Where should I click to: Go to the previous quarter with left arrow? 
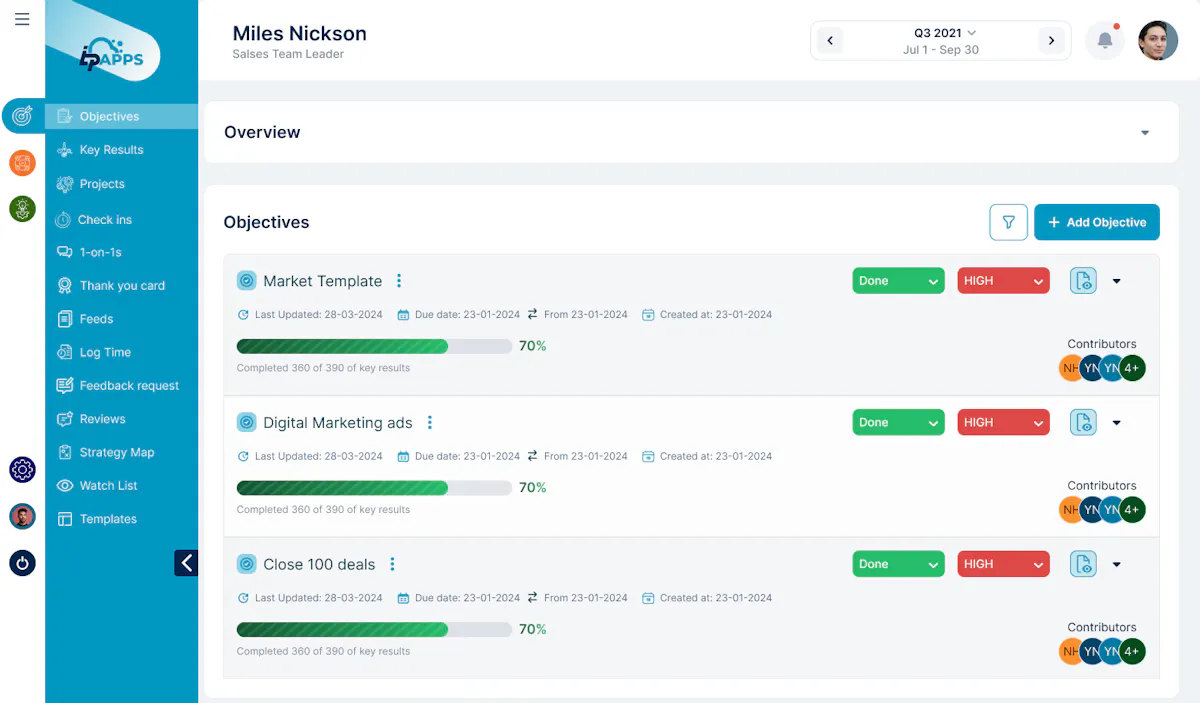click(829, 41)
